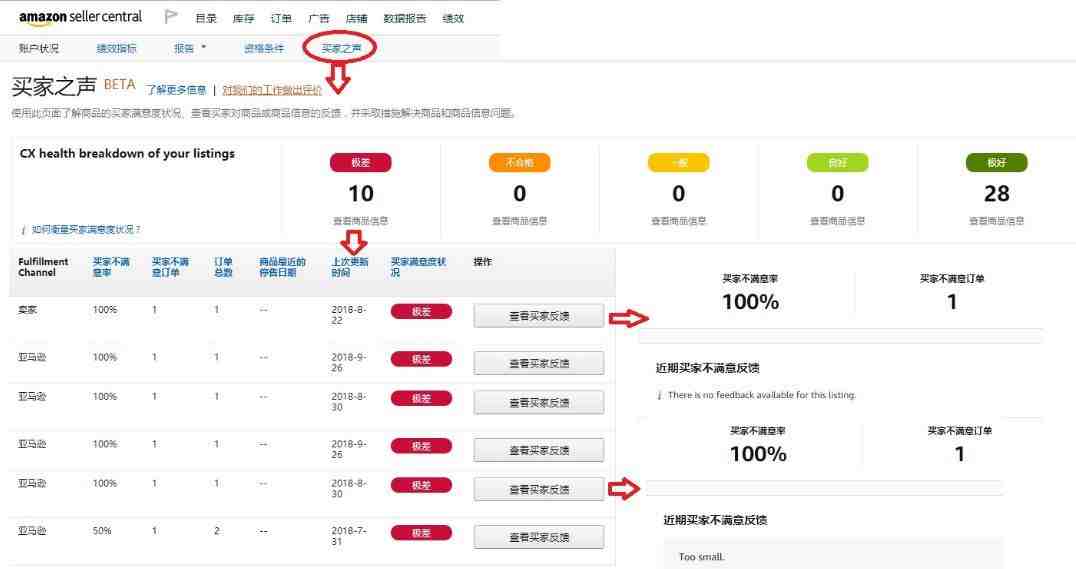The image size is (1076, 569).
Task: Sort by the 商品最近的停售日期 column header
Action: pos(282,267)
